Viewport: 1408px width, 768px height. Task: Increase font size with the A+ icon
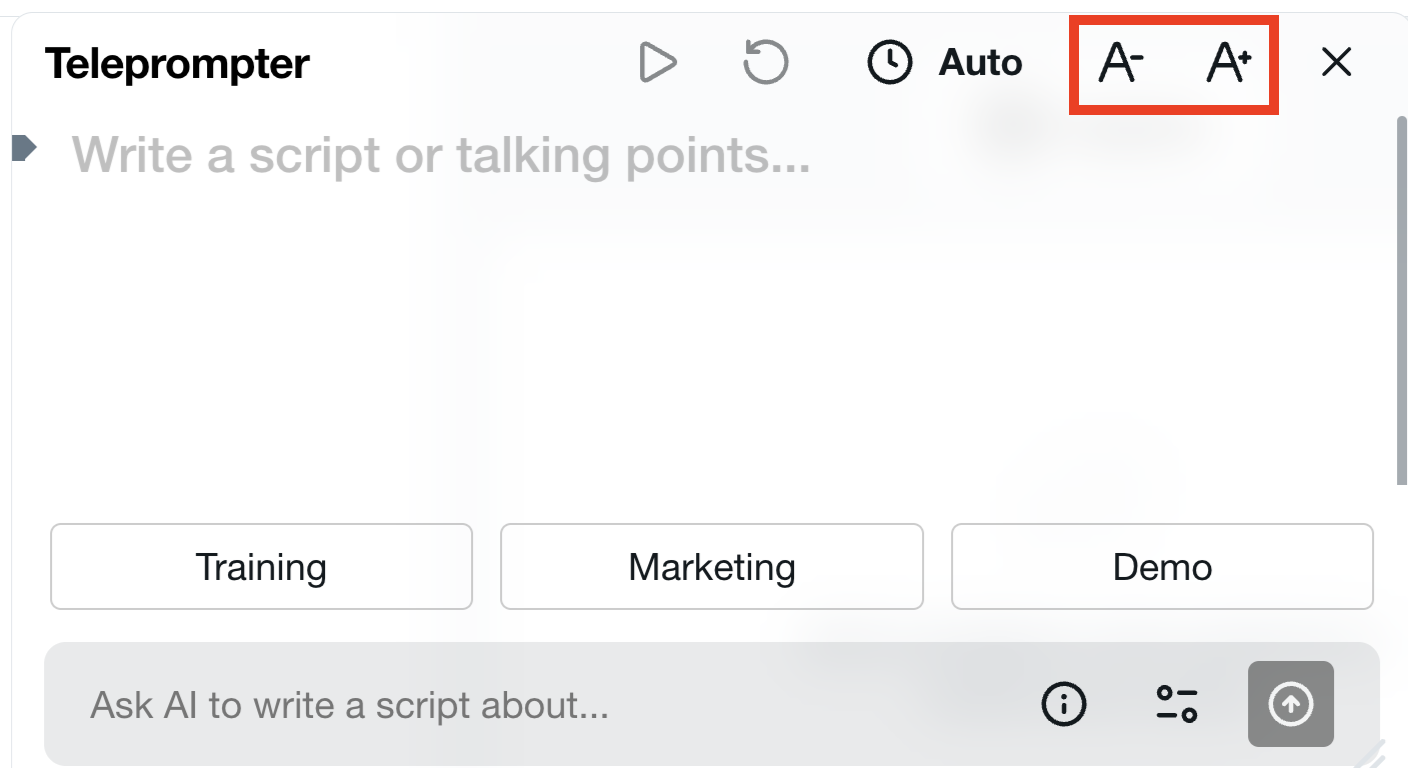(1228, 64)
